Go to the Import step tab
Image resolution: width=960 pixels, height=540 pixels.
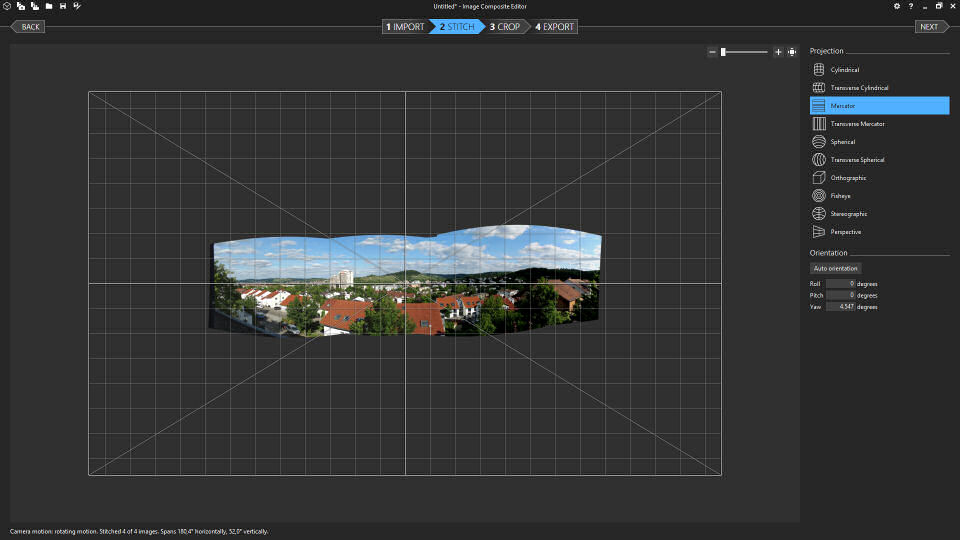coord(405,27)
